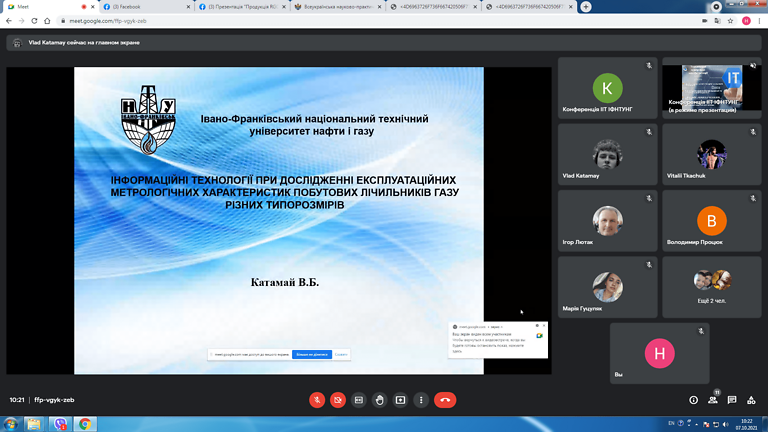Open a new browser tab
768x432 pixels.
point(586,7)
